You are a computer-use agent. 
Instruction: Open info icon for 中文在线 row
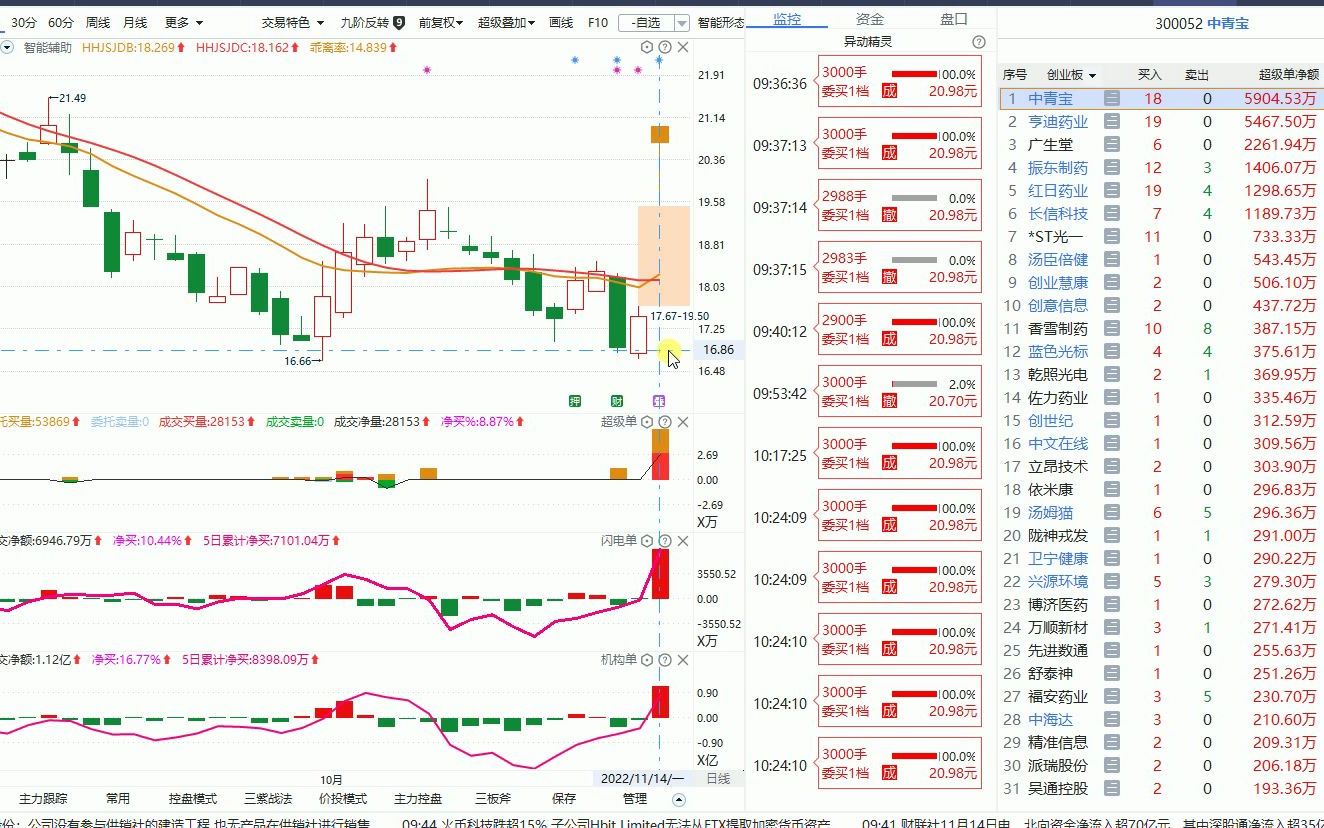coord(1112,443)
